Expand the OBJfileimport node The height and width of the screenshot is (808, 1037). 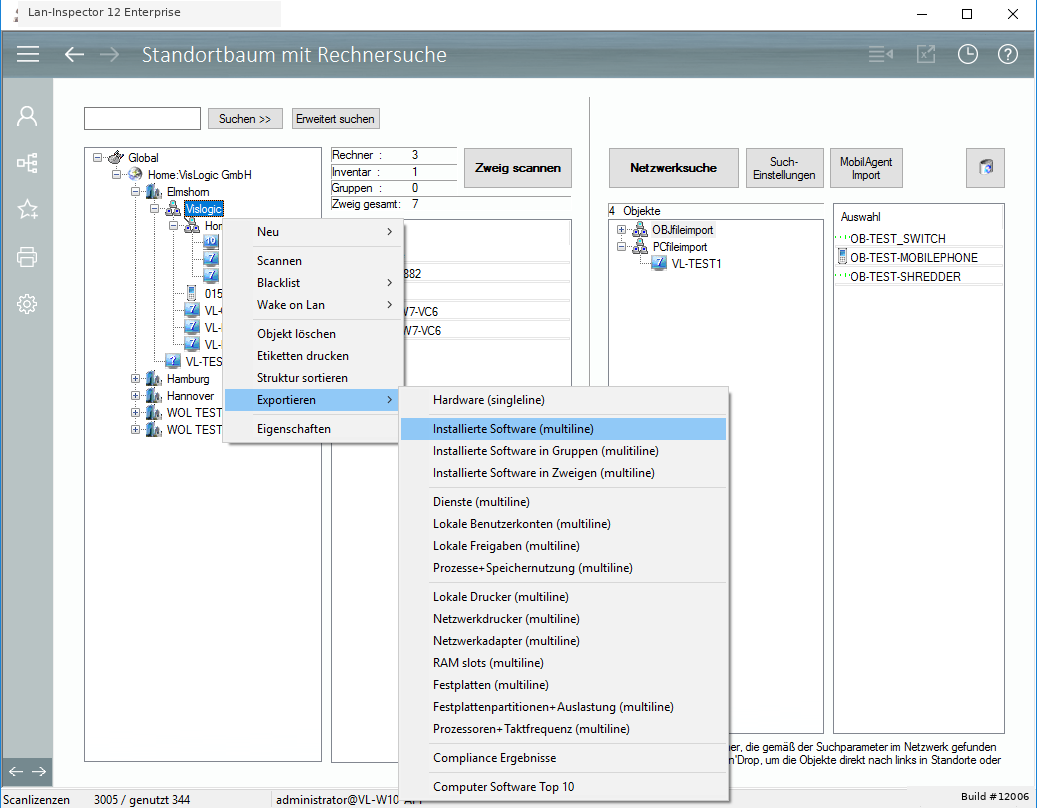tap(621, 230)
